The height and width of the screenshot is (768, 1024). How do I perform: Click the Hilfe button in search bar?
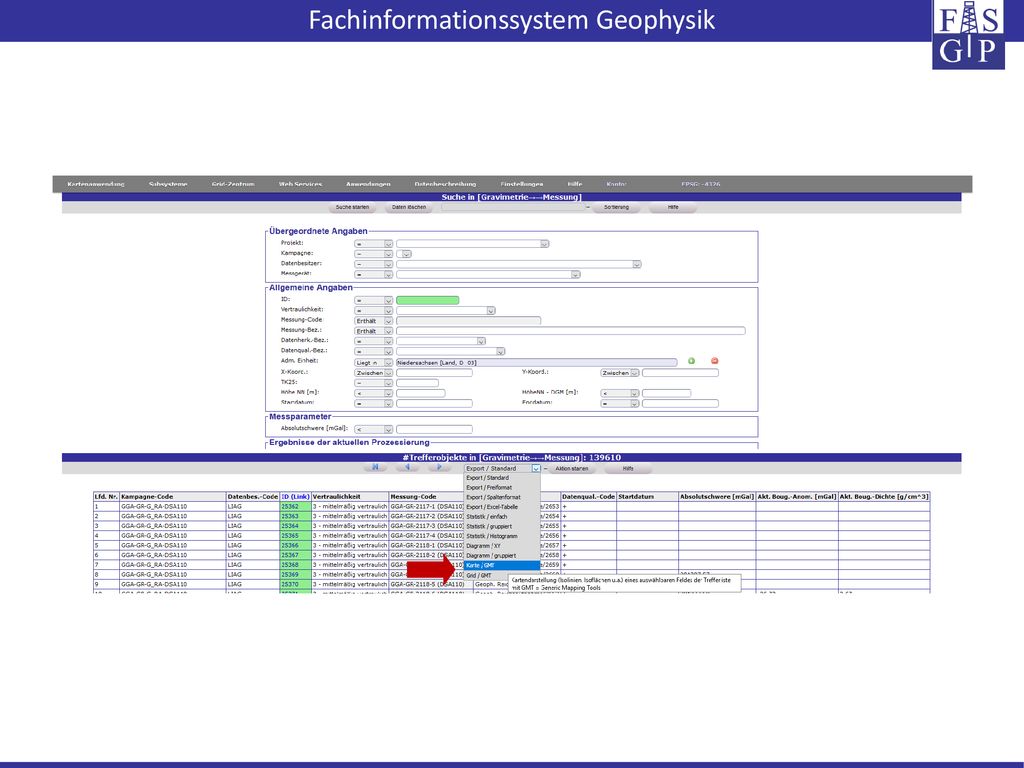[673, 207]
